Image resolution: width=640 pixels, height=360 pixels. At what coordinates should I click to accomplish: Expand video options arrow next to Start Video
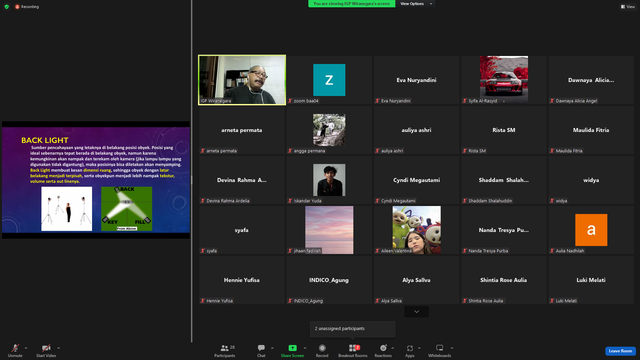click(x=58, y=348)
